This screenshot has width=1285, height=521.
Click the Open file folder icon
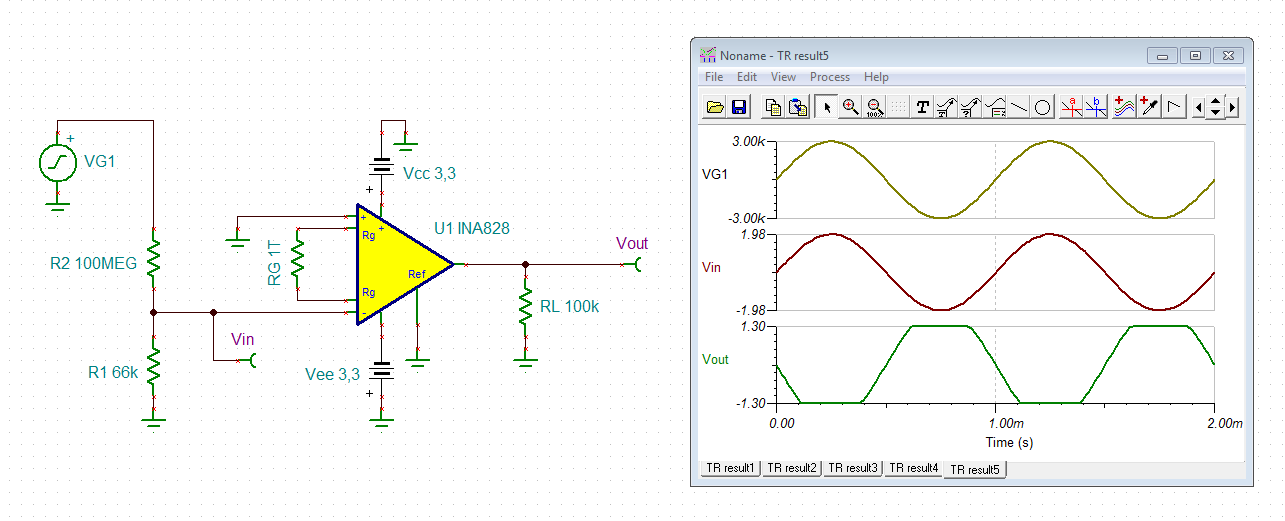click(715, 106)
